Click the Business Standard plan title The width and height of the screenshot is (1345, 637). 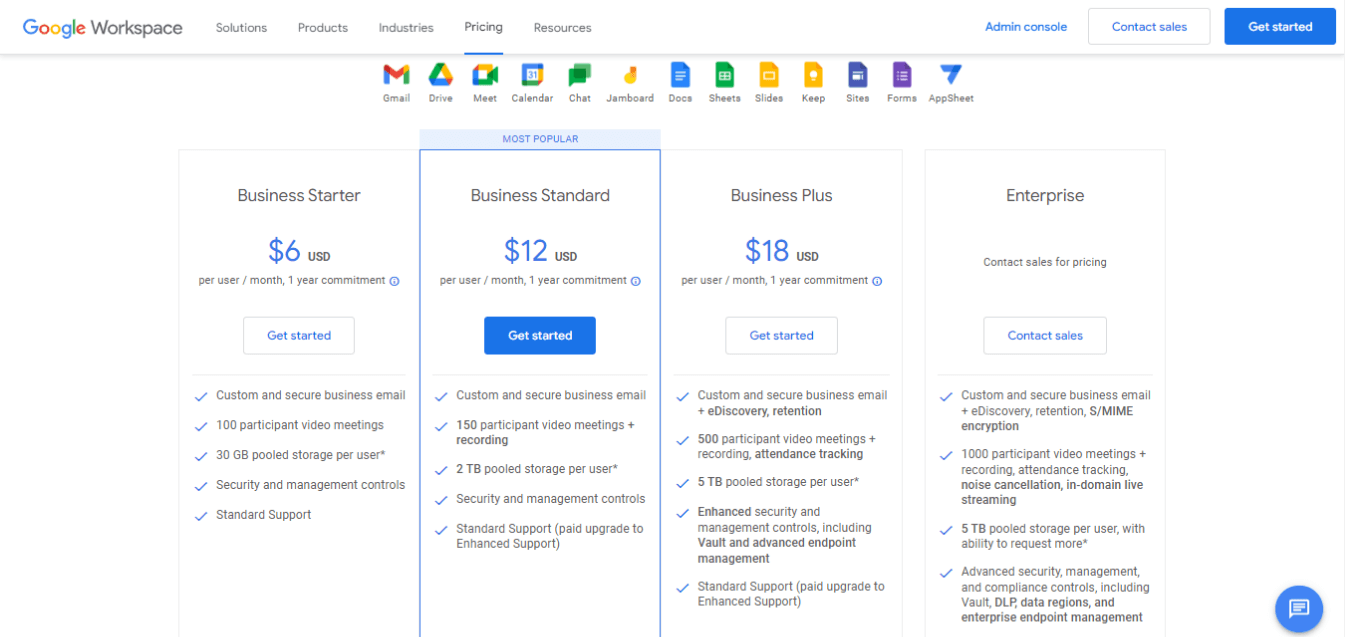tap(540, 196)
